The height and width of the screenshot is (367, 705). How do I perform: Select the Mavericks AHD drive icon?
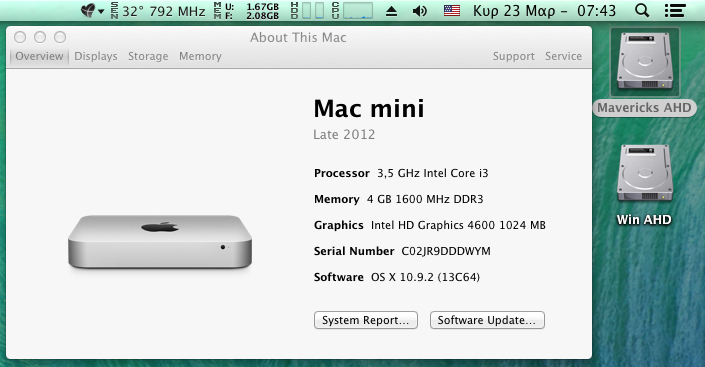coord(644,62)
